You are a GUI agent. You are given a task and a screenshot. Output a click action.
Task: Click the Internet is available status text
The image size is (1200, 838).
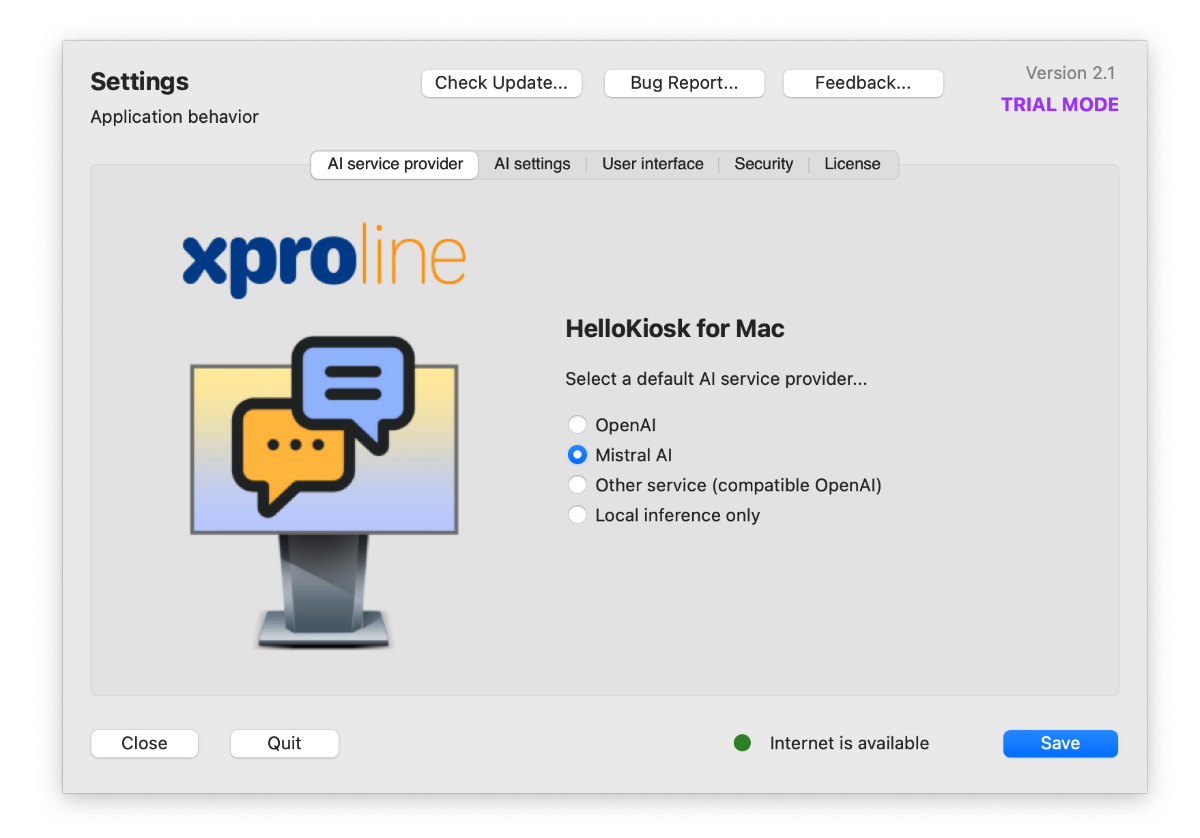849,743
